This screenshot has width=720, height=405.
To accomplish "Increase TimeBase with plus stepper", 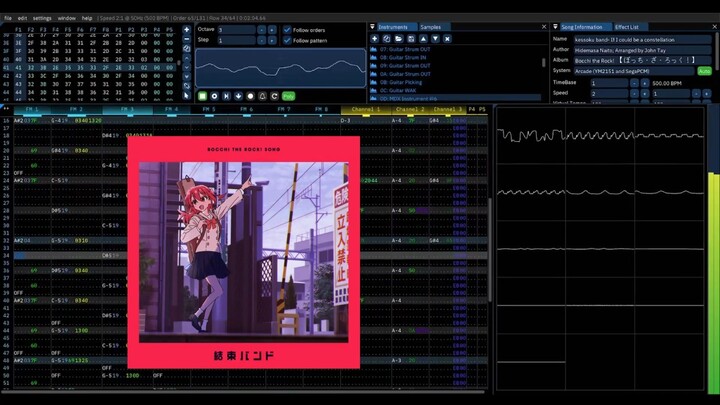I will click(645, 83).
